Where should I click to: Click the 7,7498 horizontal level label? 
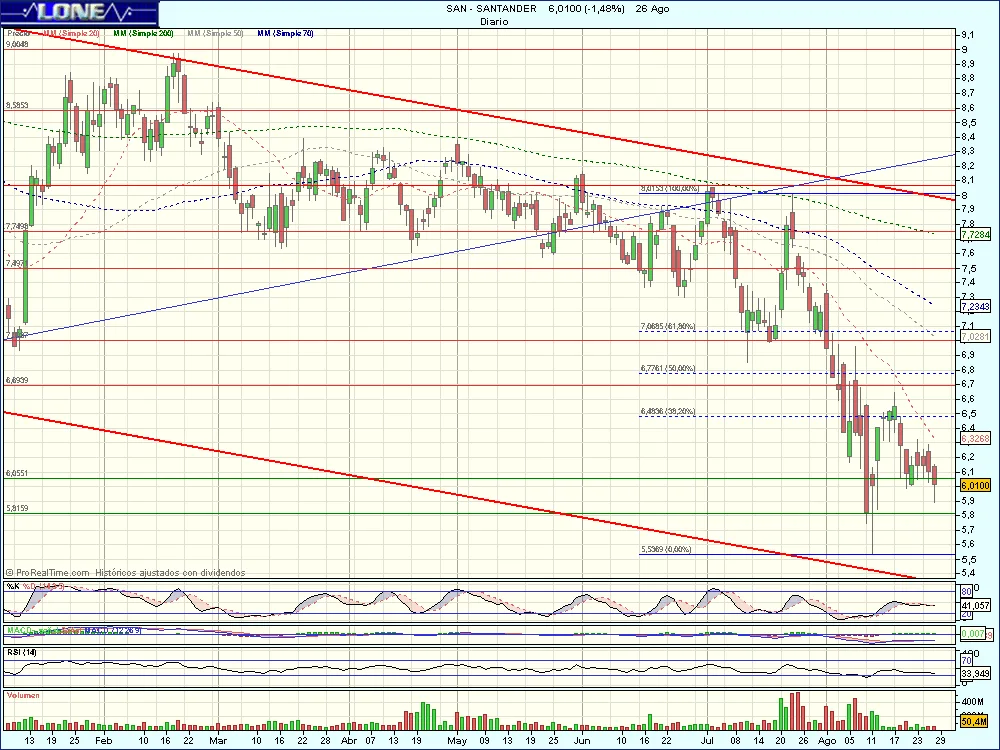pyautogui.click(x=17, y=226)
